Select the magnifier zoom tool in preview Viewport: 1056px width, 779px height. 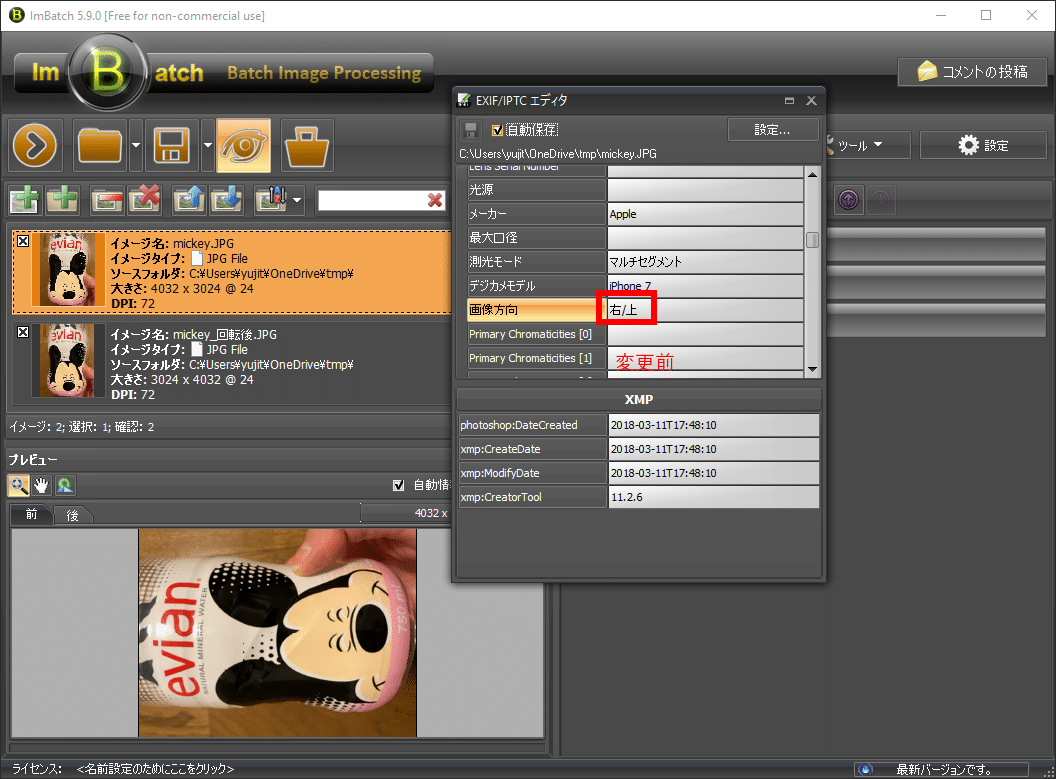[x=19, y=485]
